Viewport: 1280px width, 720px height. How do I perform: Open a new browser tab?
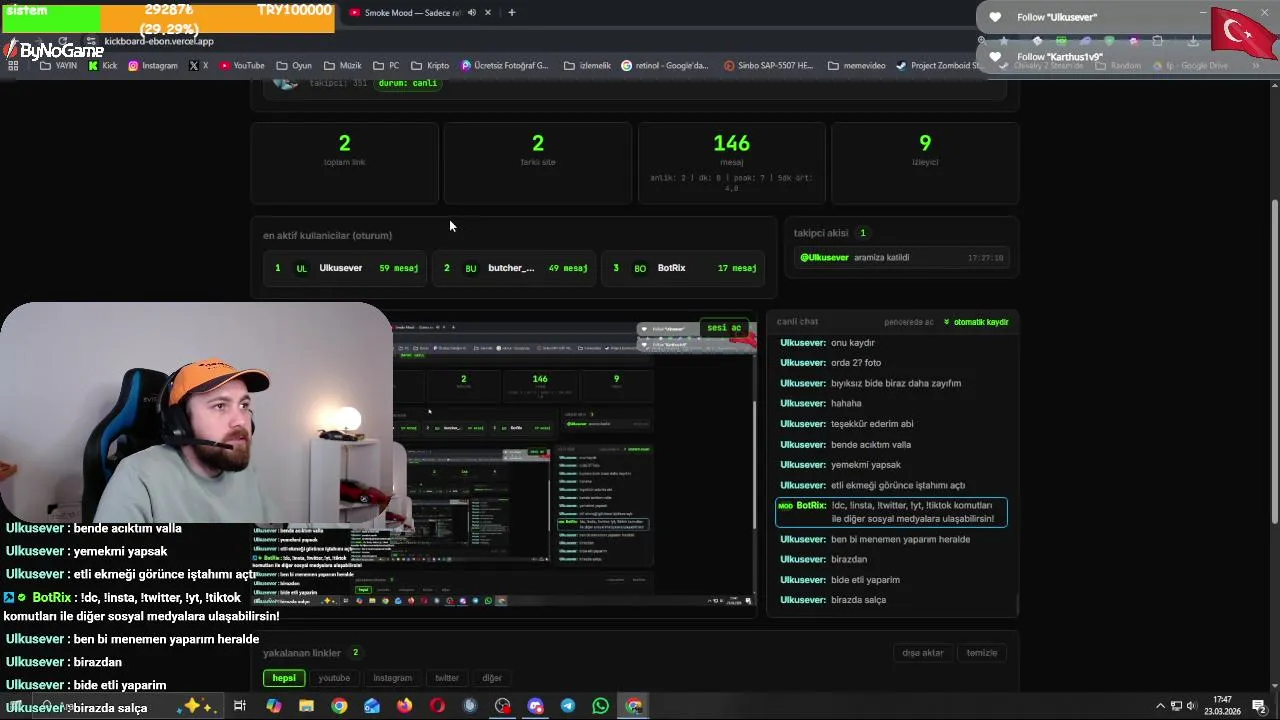coord(511,13)
